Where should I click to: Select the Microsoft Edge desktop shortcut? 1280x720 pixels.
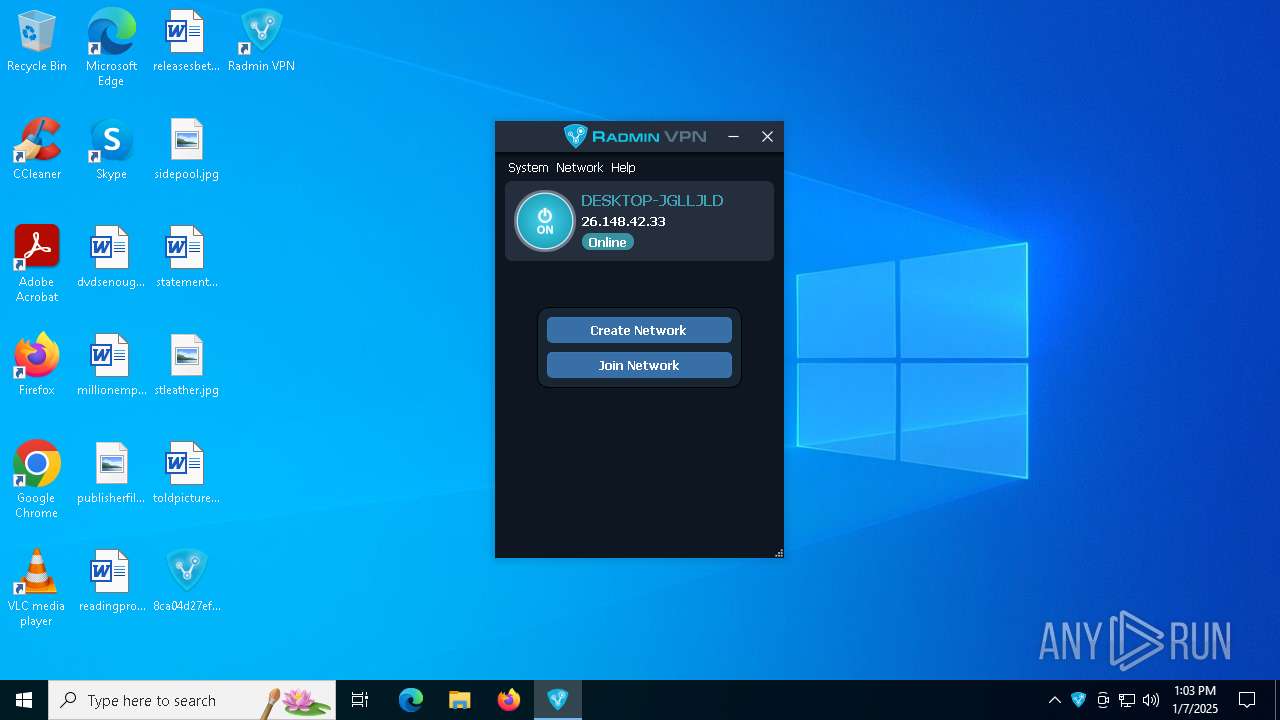[x=111, y=47]
